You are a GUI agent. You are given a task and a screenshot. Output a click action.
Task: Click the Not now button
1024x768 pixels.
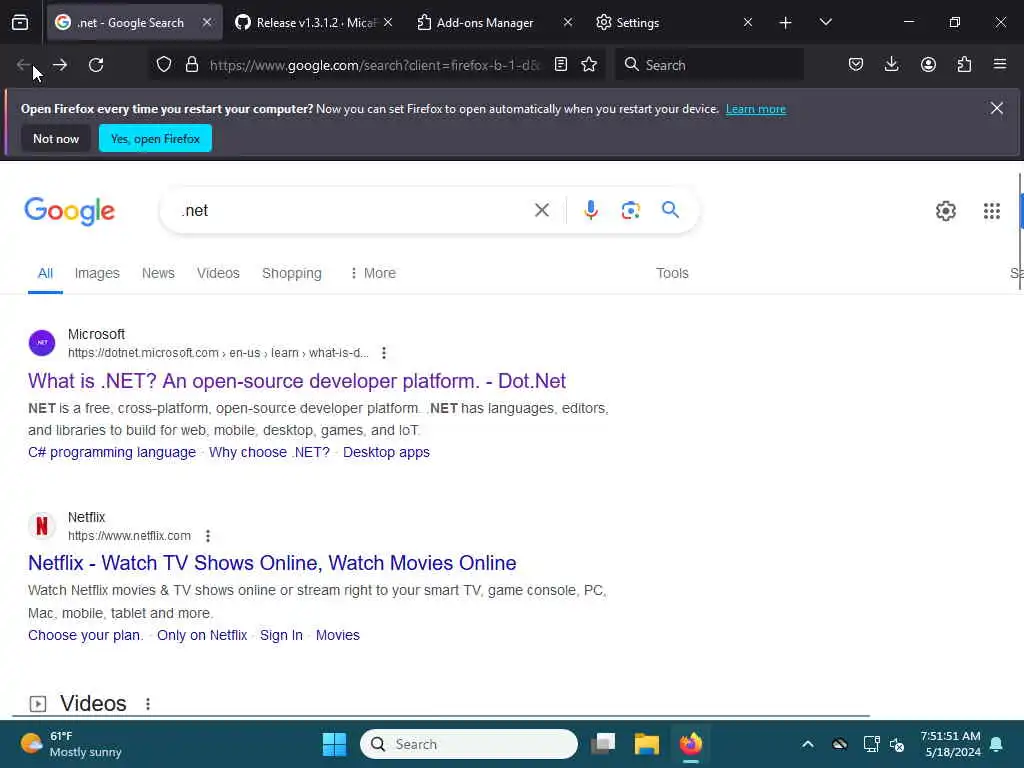coord(56,138)
